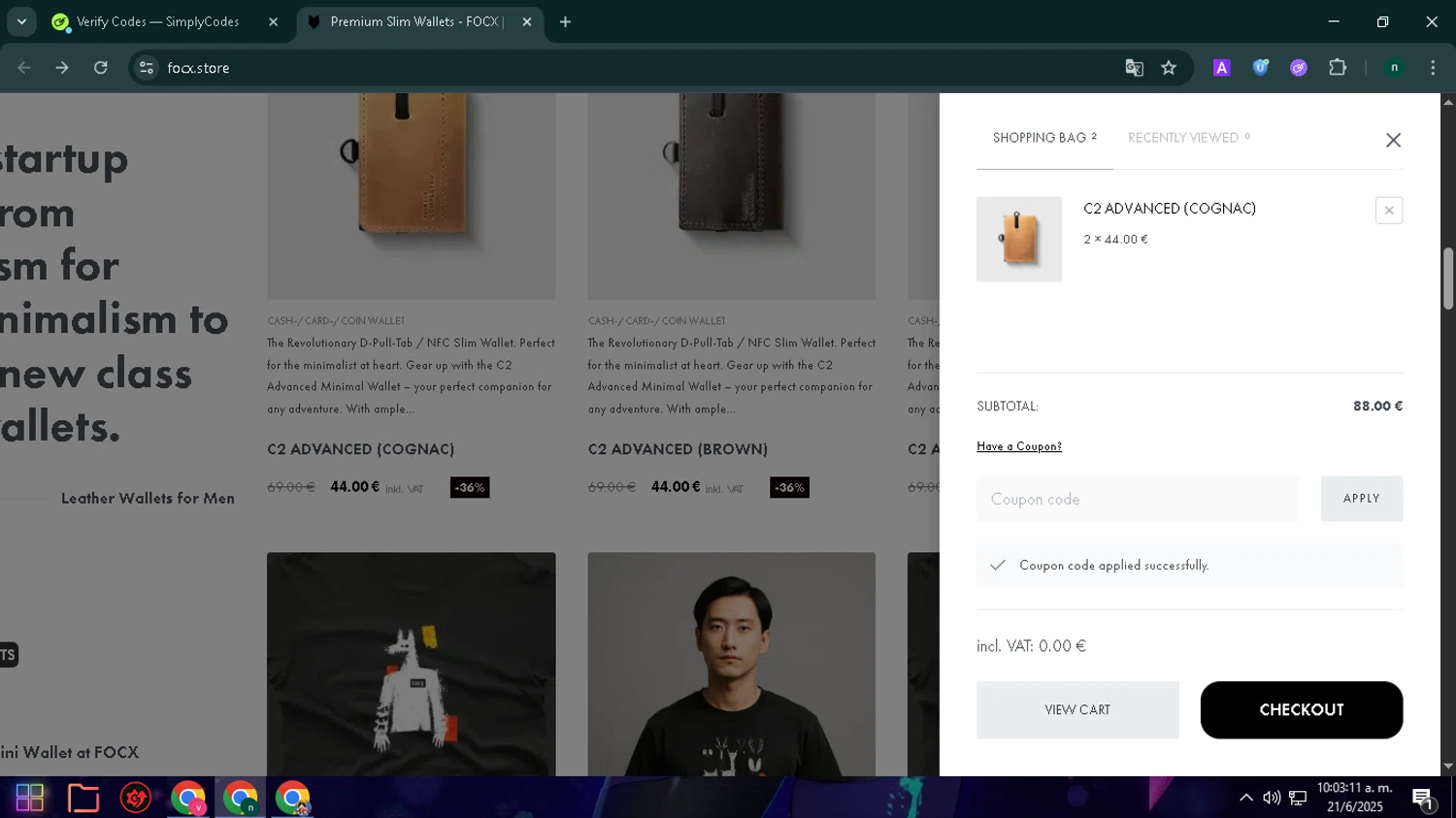
Task: View brown wallet product image
Action: pyautogui.click(x=731, y=196)
